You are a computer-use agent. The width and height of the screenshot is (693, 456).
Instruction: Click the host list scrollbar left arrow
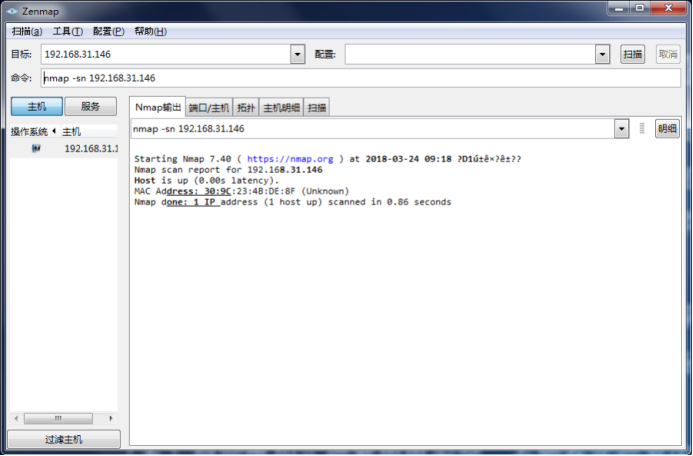tap(16, 418)
